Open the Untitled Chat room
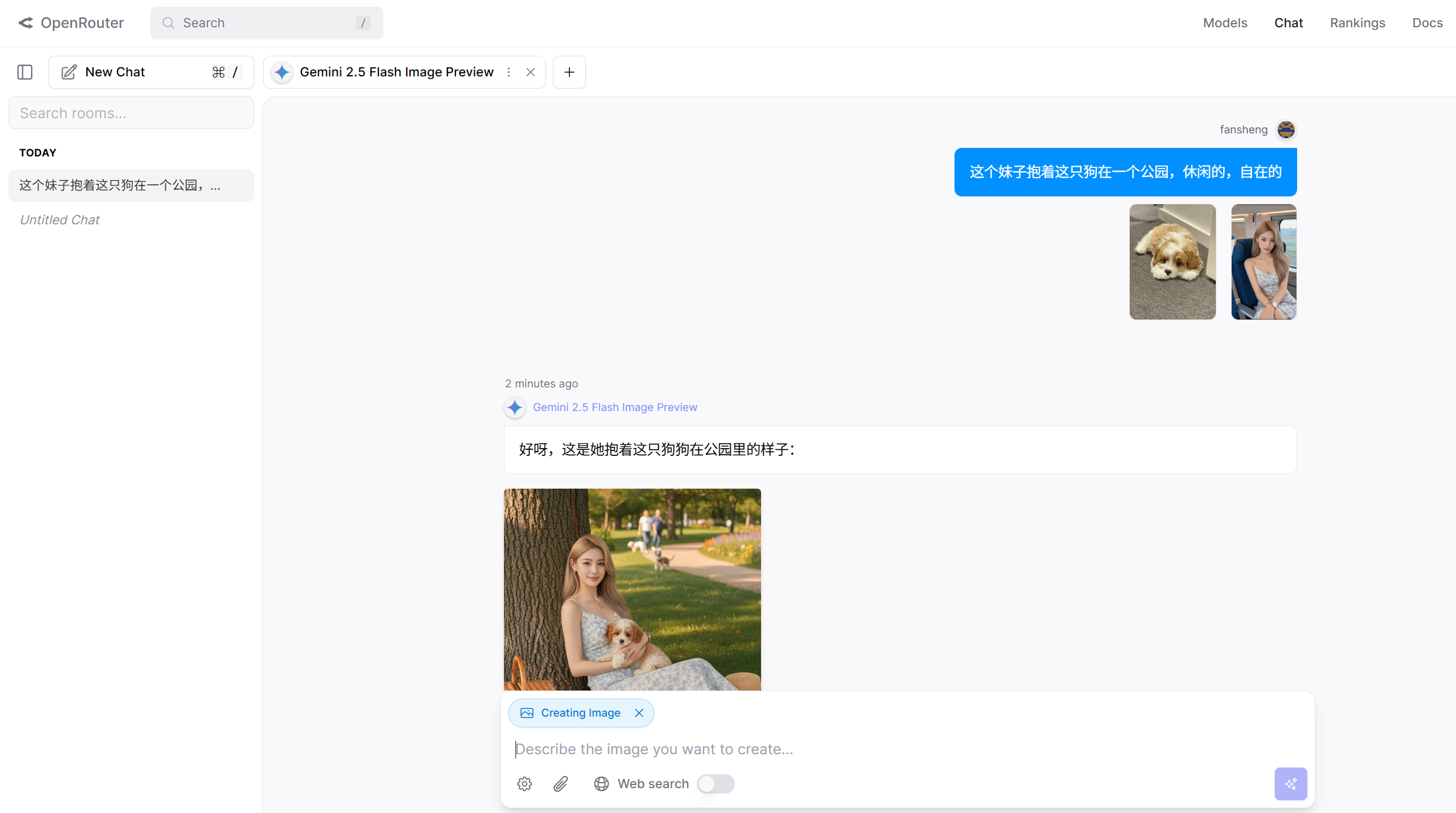Viewport: 1456px width, 813px height. click(x=59, y=220)
